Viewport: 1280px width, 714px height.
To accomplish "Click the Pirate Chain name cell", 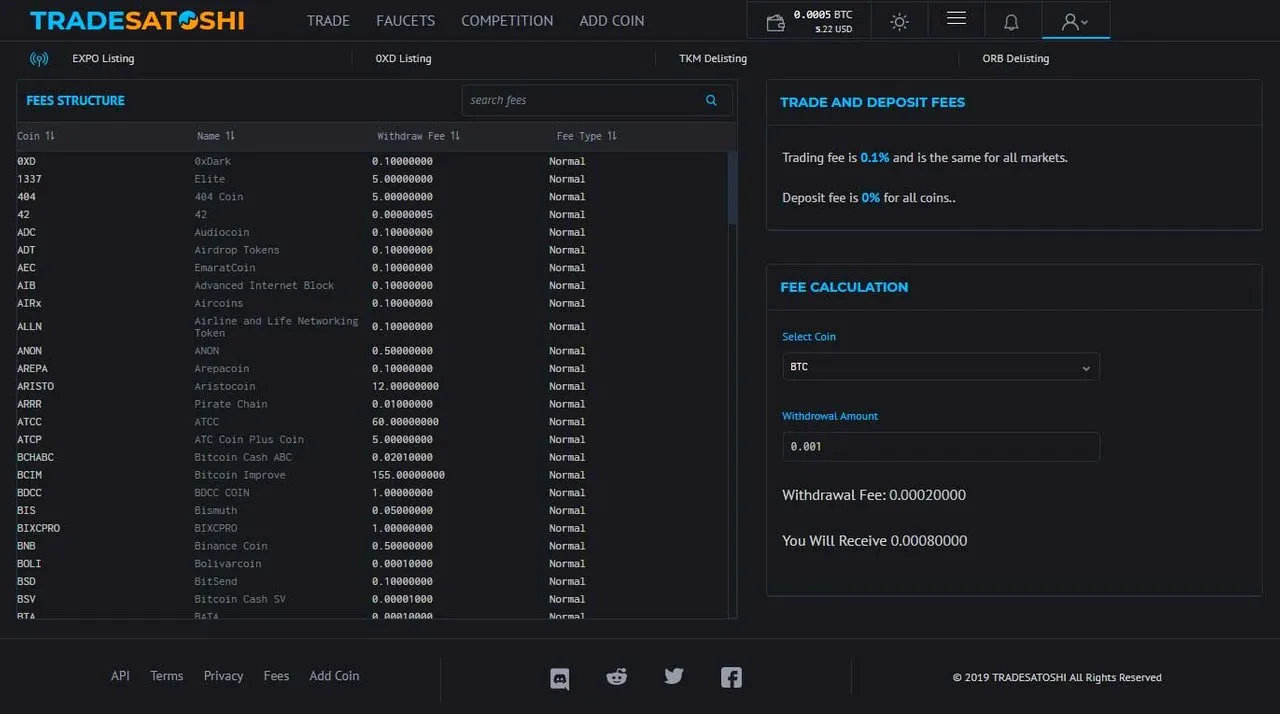I will (231, 404).
